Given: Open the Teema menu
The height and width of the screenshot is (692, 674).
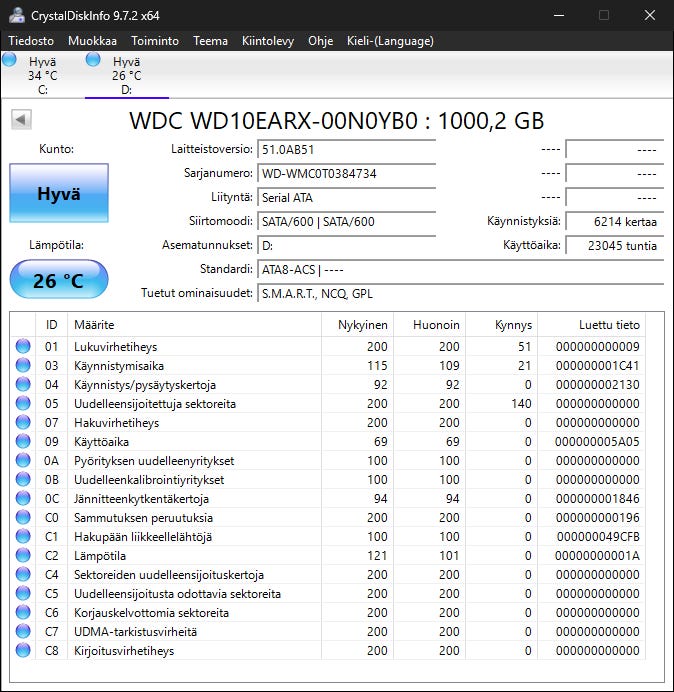Looking at the screenshot, I should [210, 41].
